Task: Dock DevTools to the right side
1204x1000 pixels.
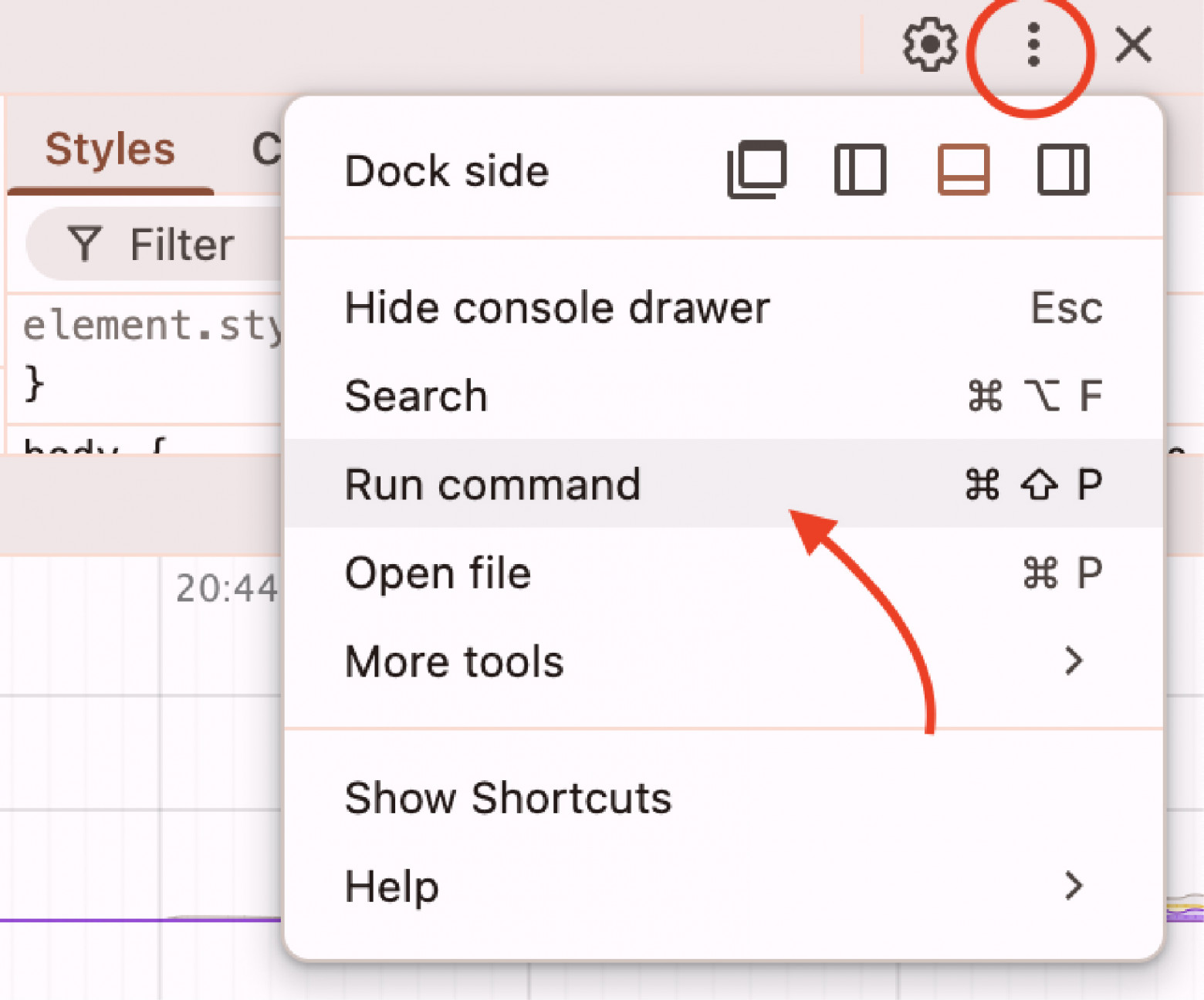Action: pos(1063,170)
